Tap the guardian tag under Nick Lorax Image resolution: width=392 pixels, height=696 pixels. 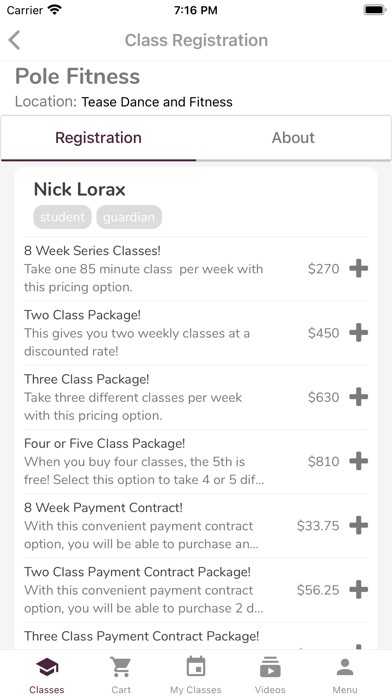pyautogui.click(x=129, y=217)
